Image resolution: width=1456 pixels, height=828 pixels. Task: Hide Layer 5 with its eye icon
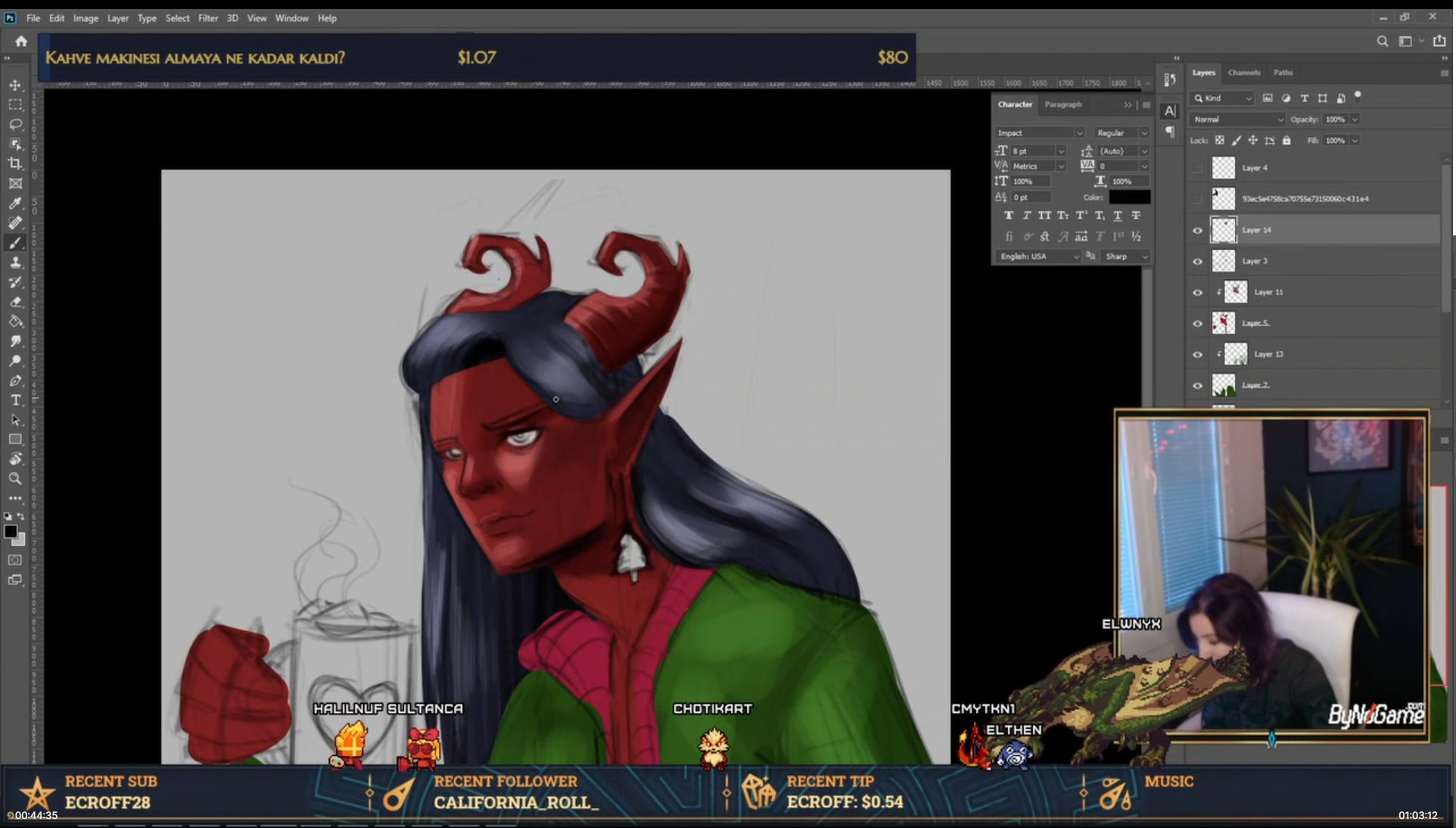tap(1197, 323)
